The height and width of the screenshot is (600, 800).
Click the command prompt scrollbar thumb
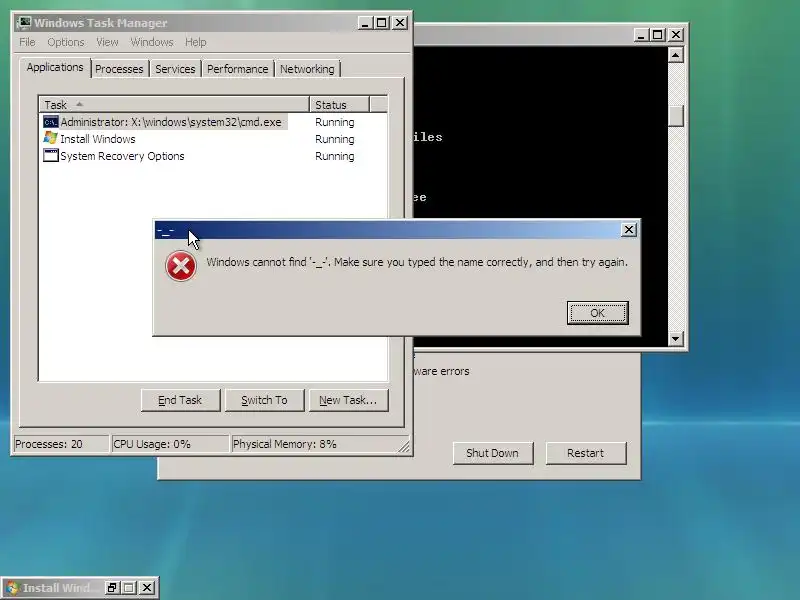tap(676, 115)
